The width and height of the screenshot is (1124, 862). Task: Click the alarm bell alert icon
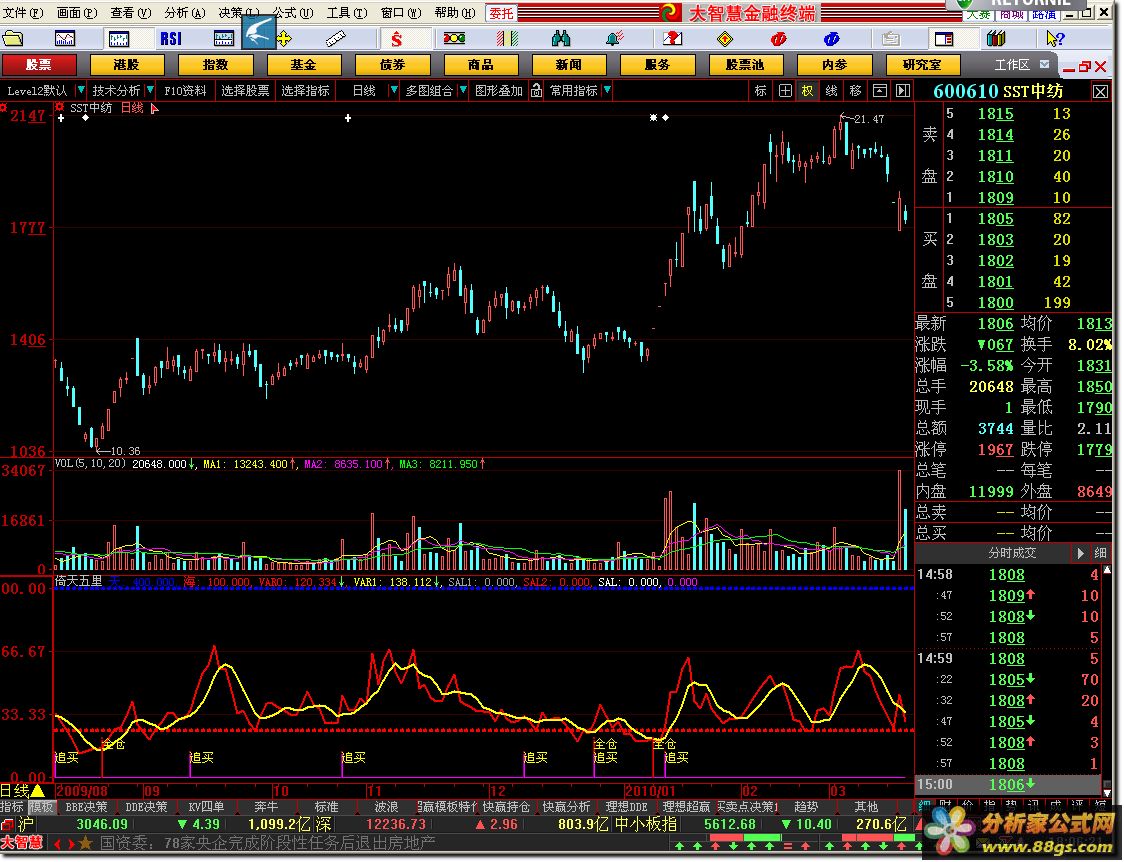[614, 38]
